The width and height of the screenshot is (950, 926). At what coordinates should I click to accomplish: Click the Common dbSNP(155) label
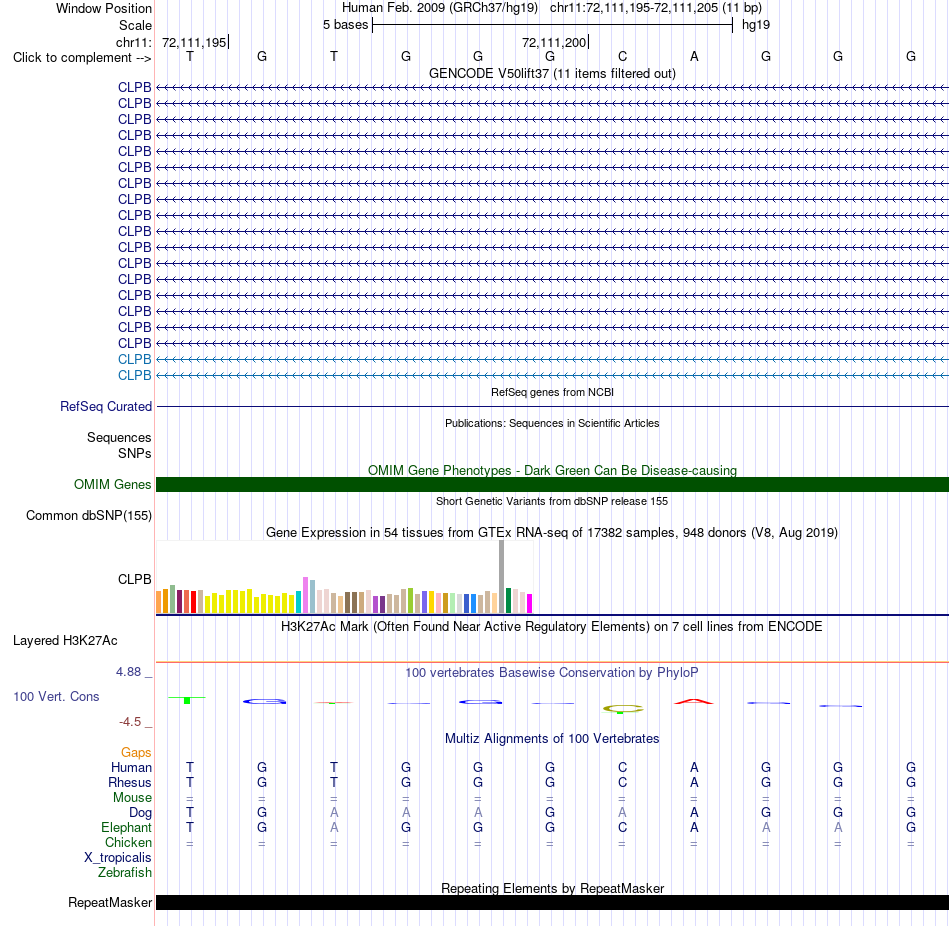coord(89,516)
